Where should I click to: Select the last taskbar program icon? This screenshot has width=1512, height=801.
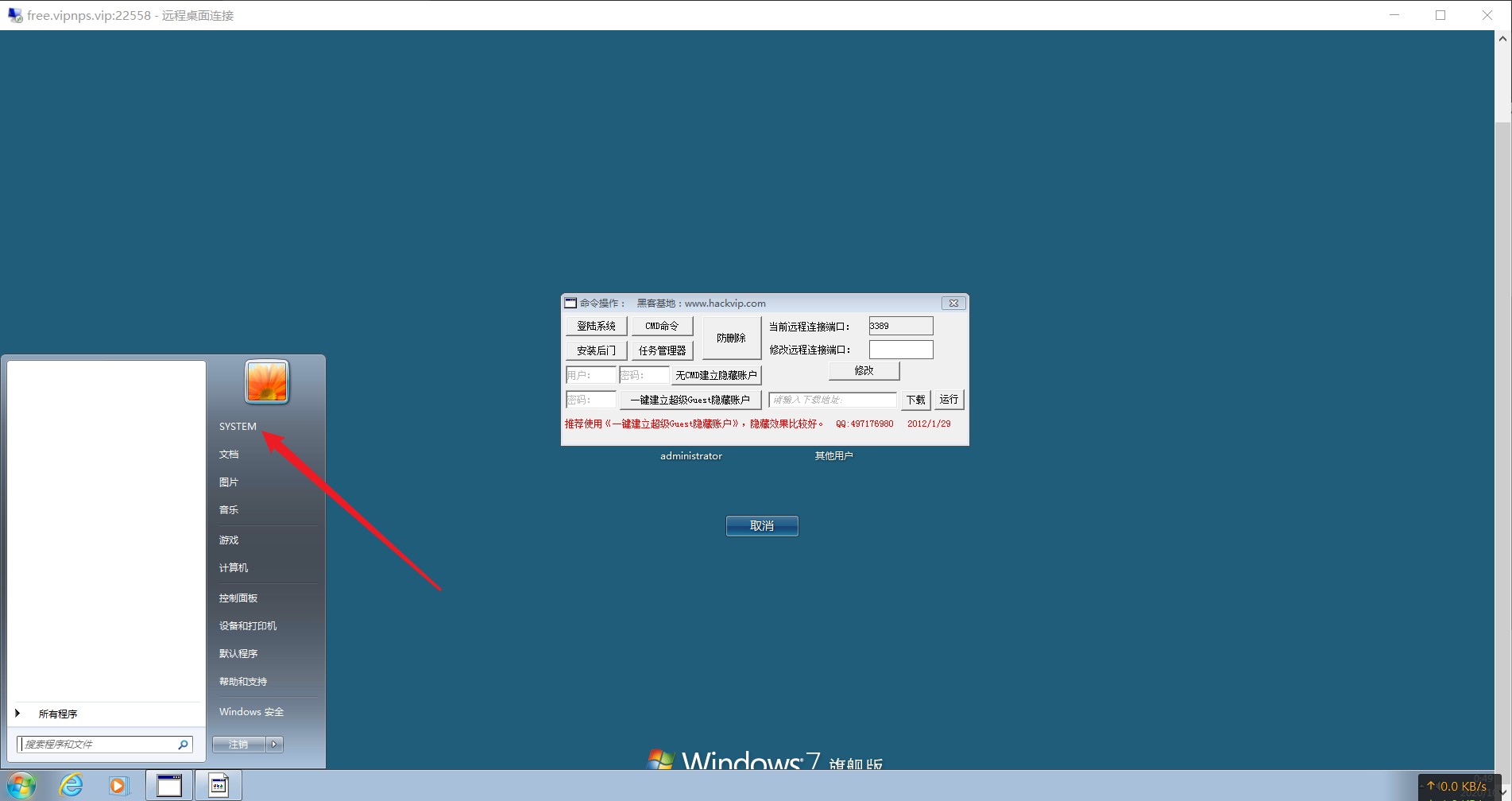coord(218,786)
